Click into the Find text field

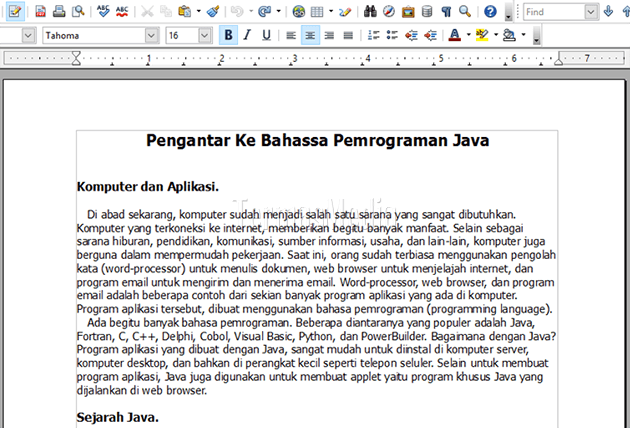click(554, 12)
